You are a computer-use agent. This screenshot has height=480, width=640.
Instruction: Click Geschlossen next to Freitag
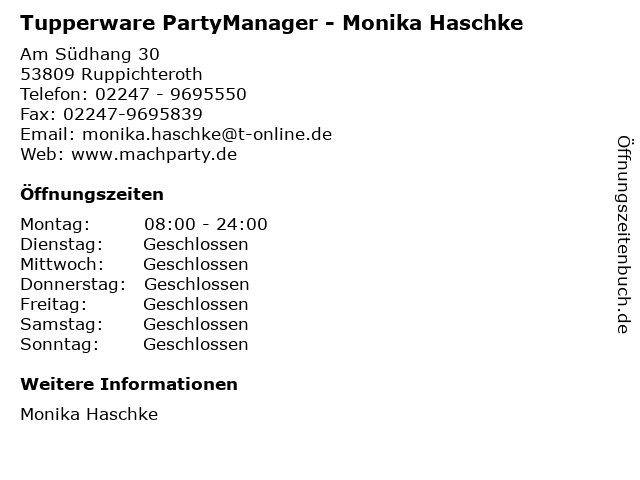pos(196,304)
